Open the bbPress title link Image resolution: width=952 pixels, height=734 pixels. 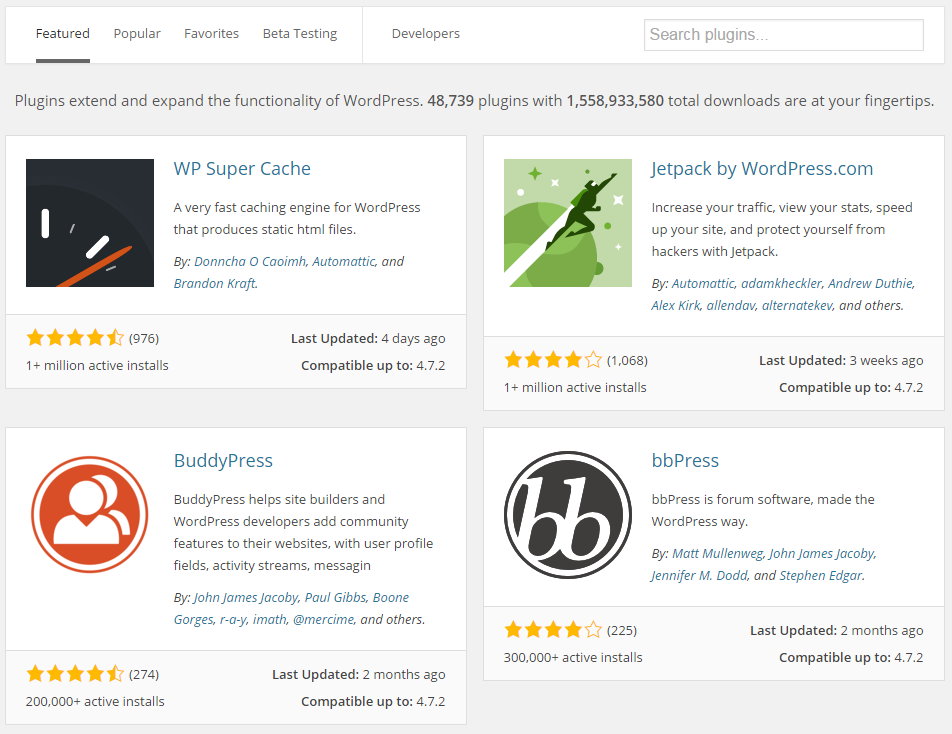click(x=685, y=460)
